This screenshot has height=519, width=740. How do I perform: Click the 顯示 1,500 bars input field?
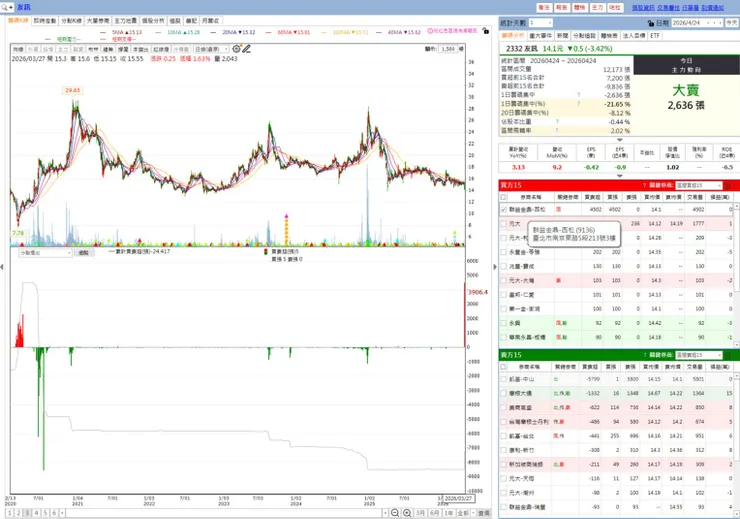pos(448,49)
